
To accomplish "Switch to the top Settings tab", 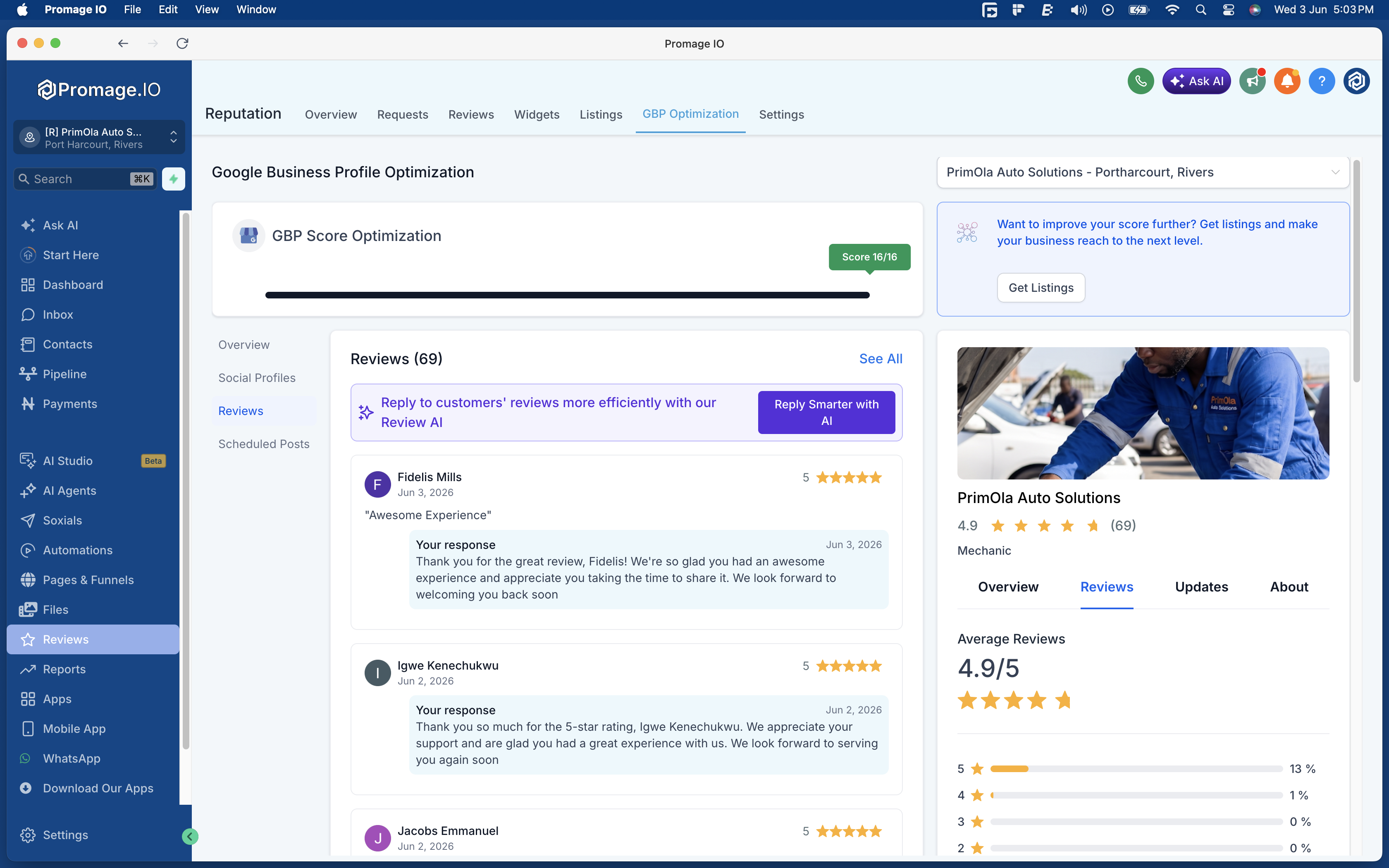I will [x=781, y=114].
